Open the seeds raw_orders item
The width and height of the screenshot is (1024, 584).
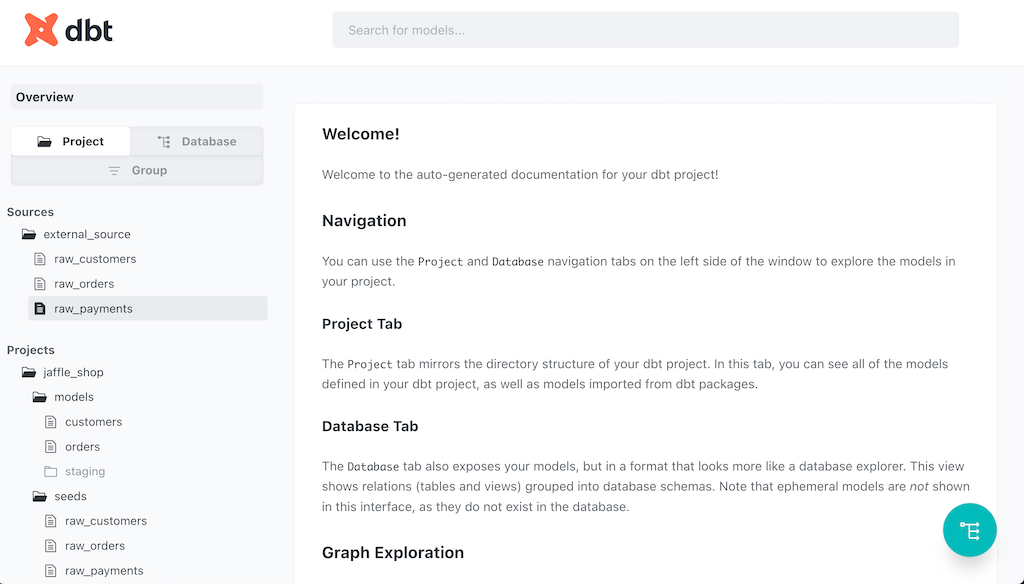pos(95,546)
